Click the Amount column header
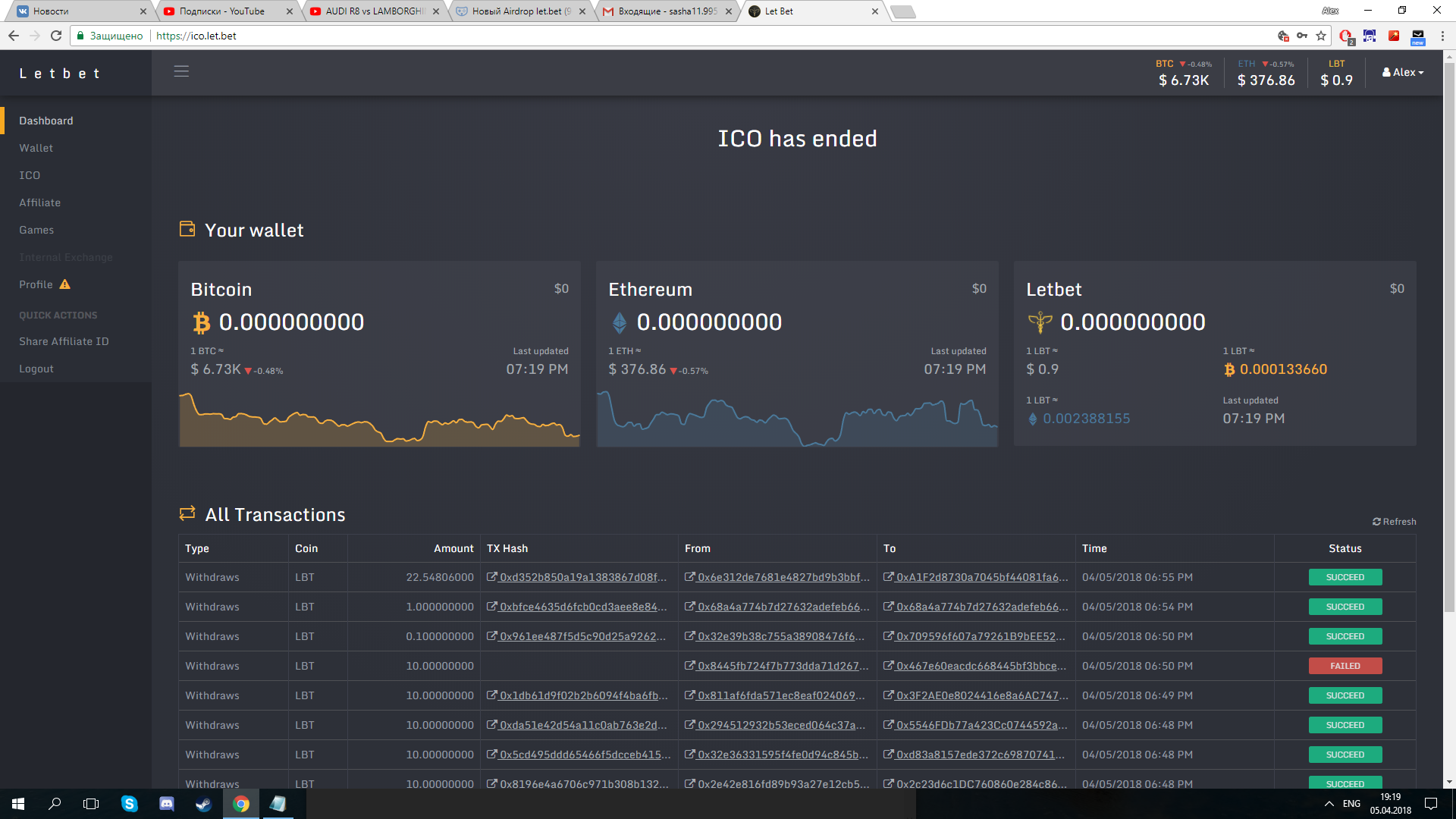The image size is (1456, 819). 453,548
